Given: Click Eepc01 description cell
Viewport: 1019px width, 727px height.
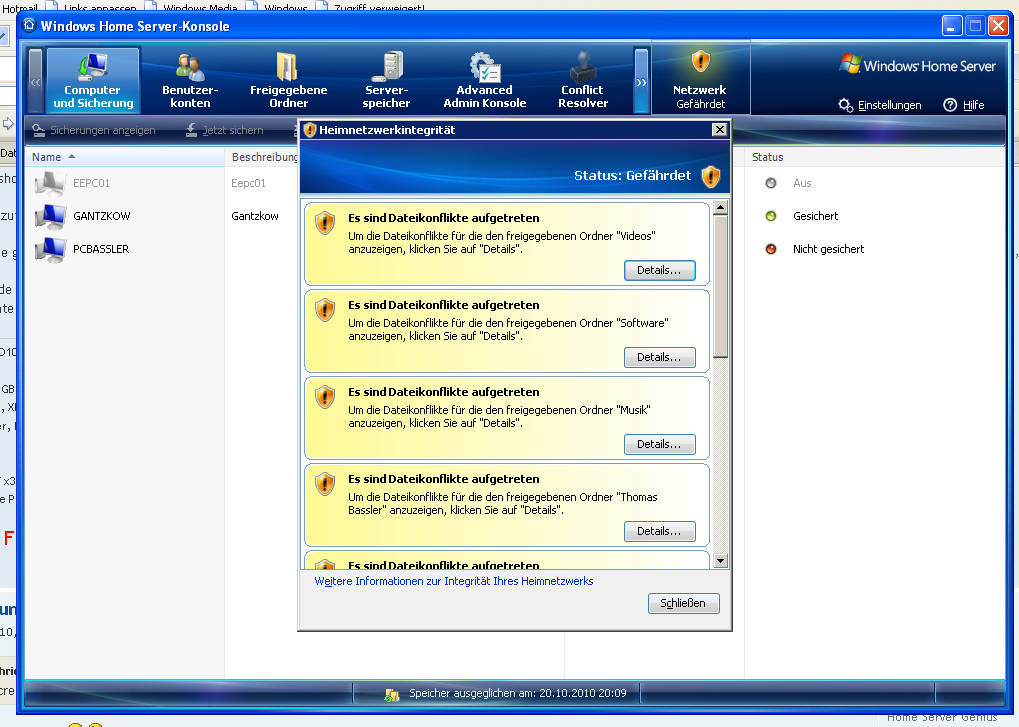Looking at the screenshot, I should coord(248,183).
